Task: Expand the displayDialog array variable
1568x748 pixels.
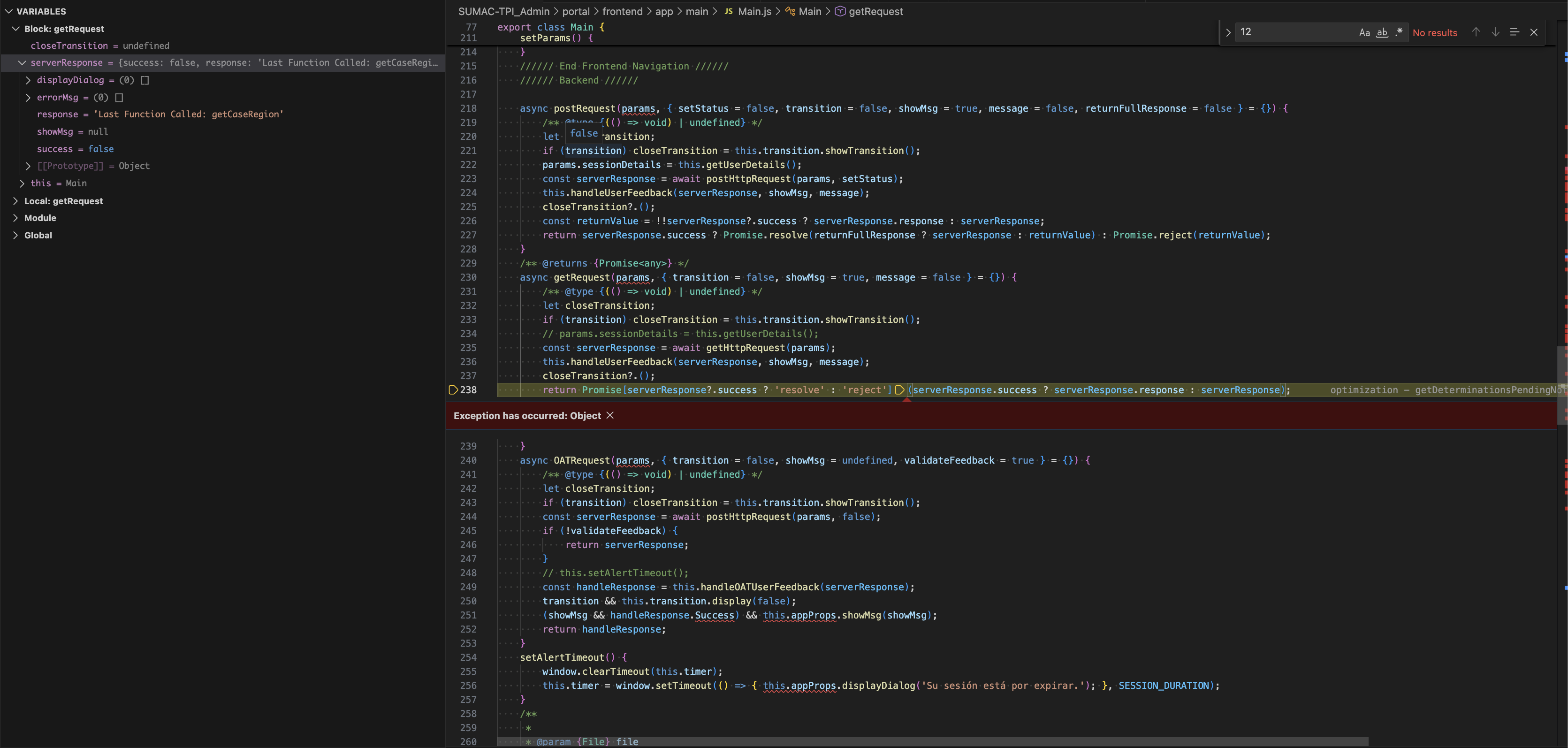Action: click(28, 80)
